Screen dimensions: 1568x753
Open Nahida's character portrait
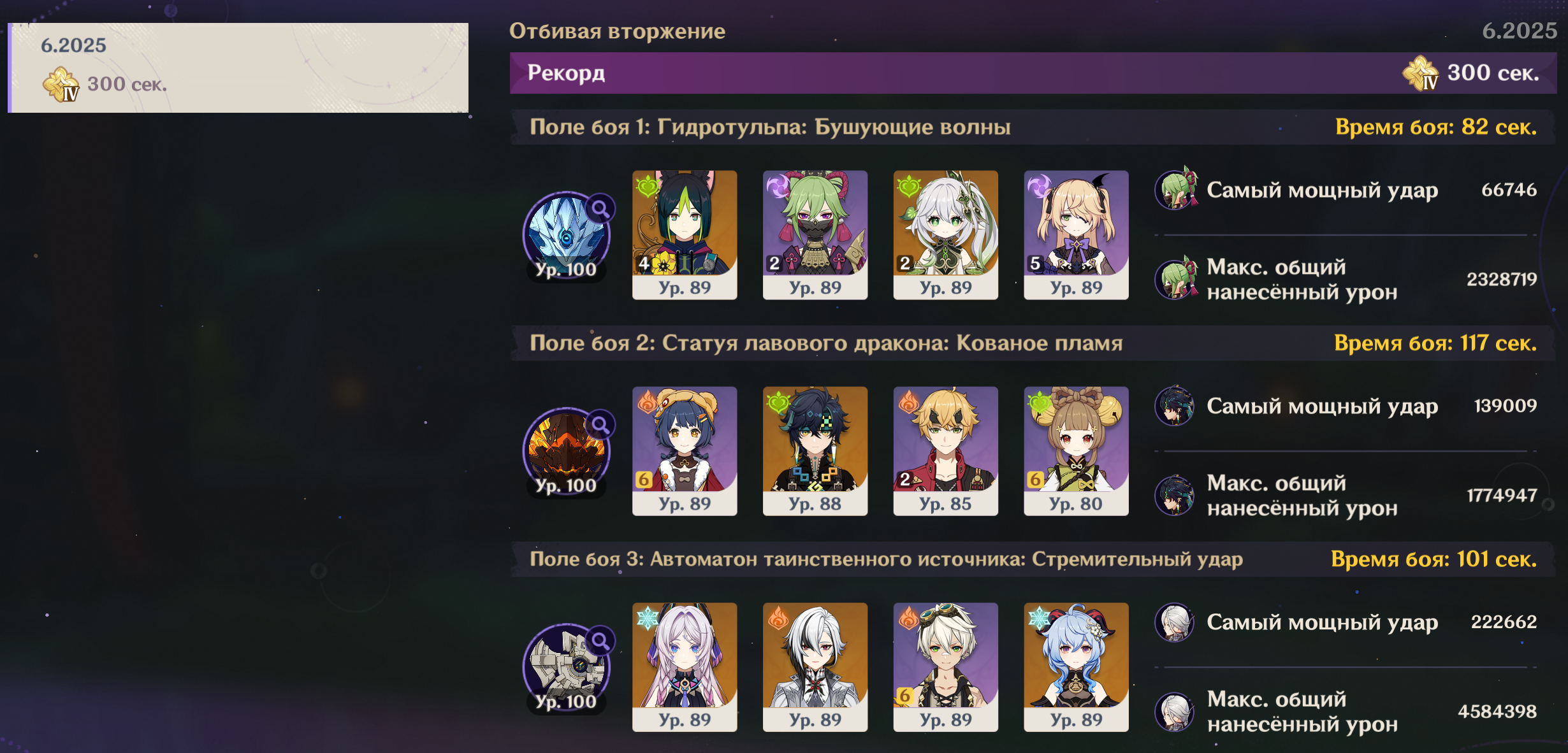[x=946, y=234]
